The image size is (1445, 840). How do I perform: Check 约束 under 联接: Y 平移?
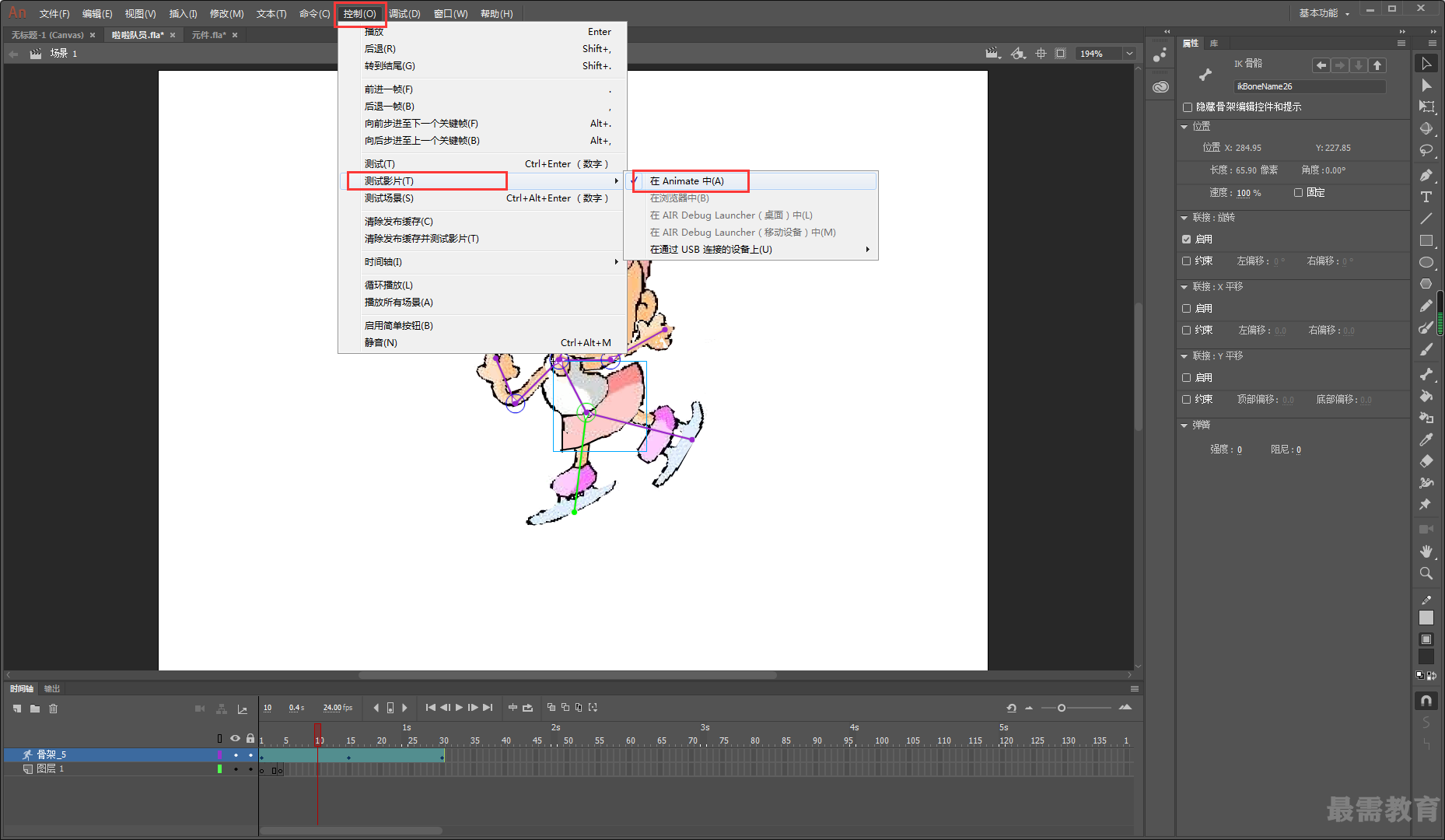pos(1187,400)
